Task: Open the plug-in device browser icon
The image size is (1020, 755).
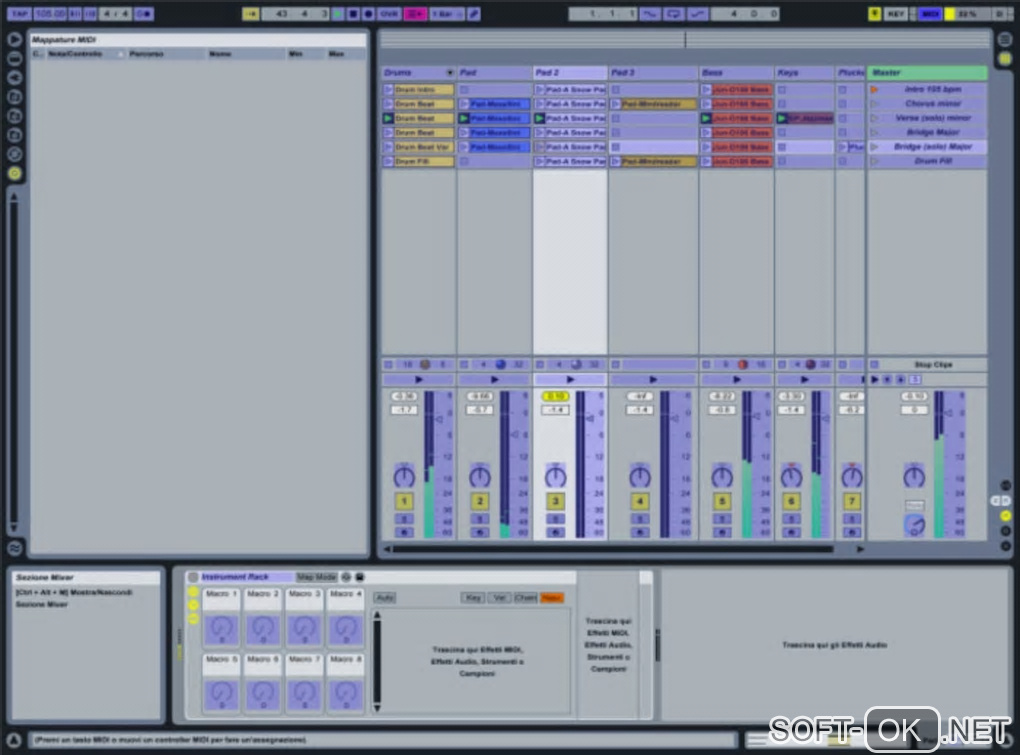Action: 14,77
